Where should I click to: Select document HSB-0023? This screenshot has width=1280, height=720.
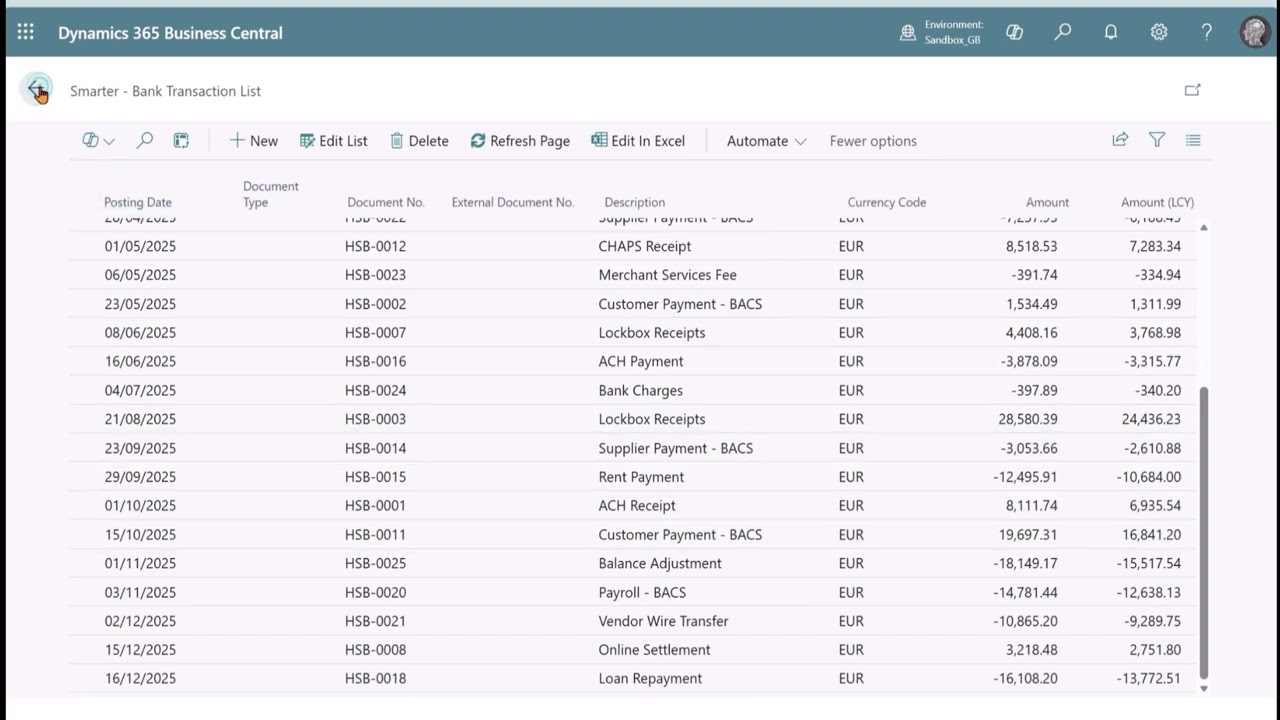coord(375,275)
